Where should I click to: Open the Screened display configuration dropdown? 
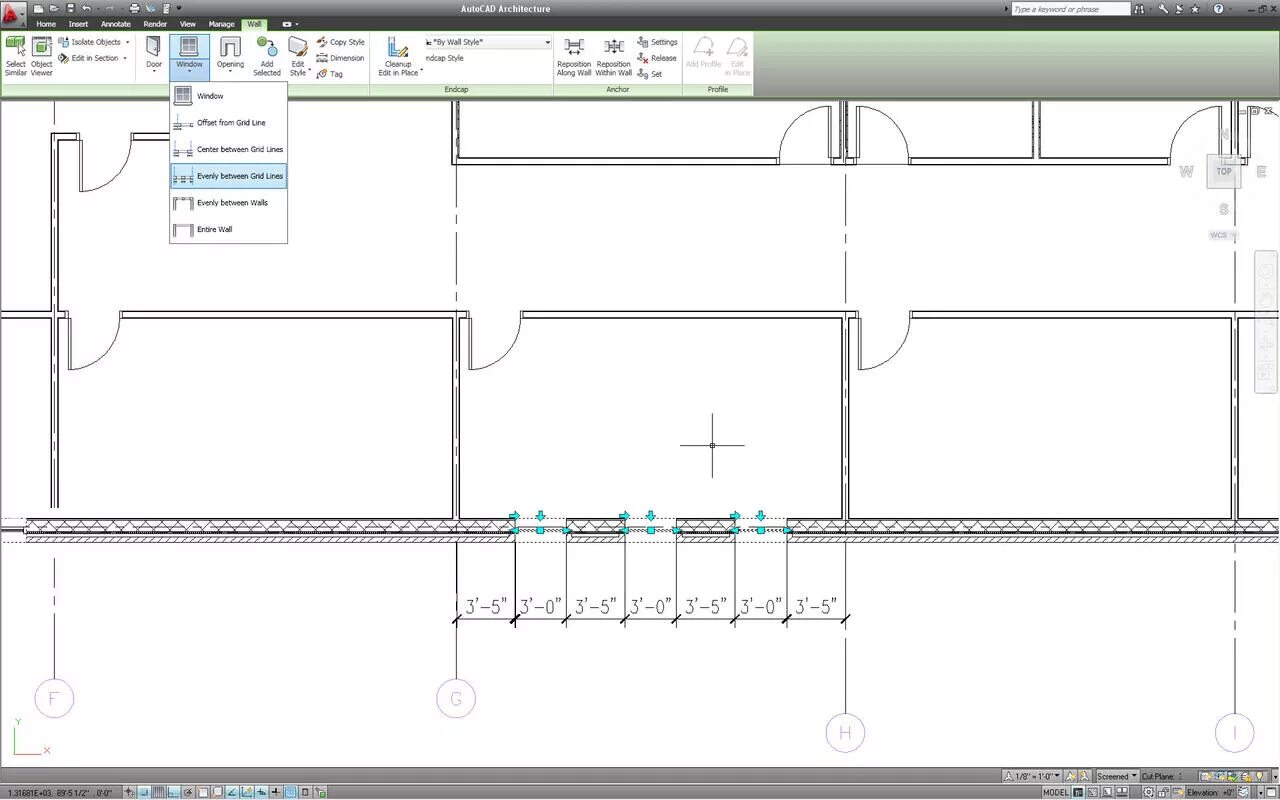click(1117, 776)
